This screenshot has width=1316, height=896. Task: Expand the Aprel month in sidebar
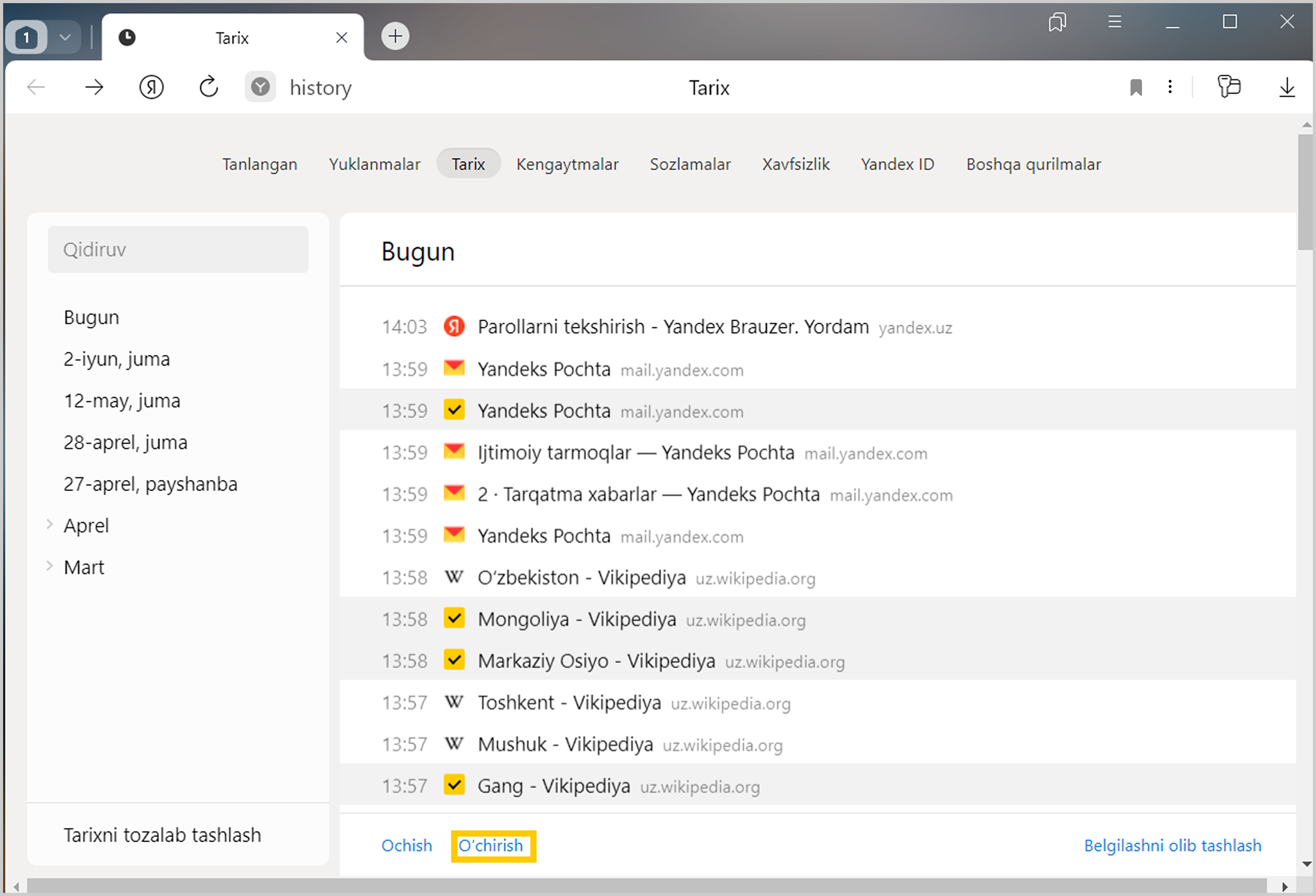click(50, 525)
